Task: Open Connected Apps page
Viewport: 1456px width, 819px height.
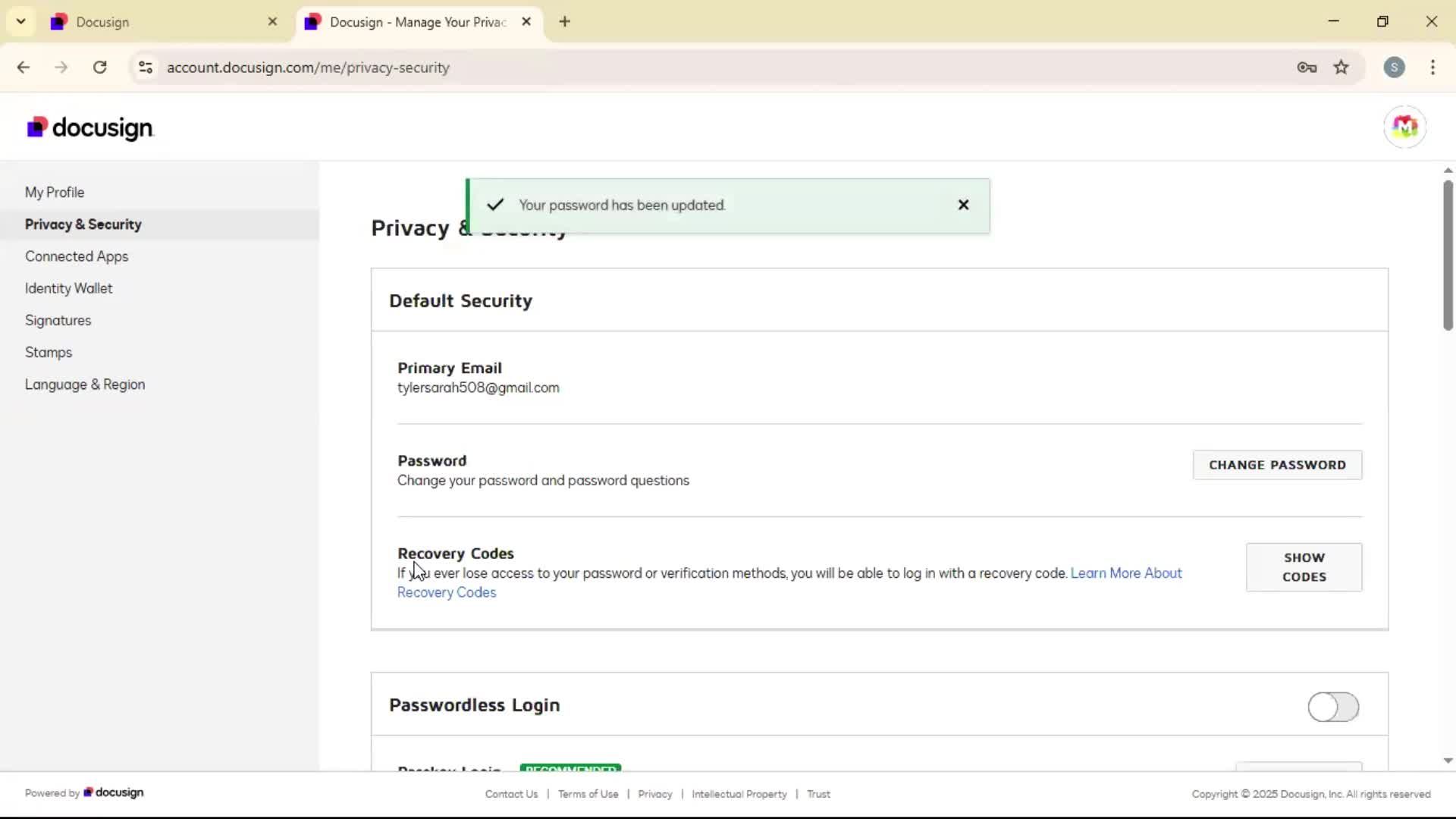Action: click(77, 256)
